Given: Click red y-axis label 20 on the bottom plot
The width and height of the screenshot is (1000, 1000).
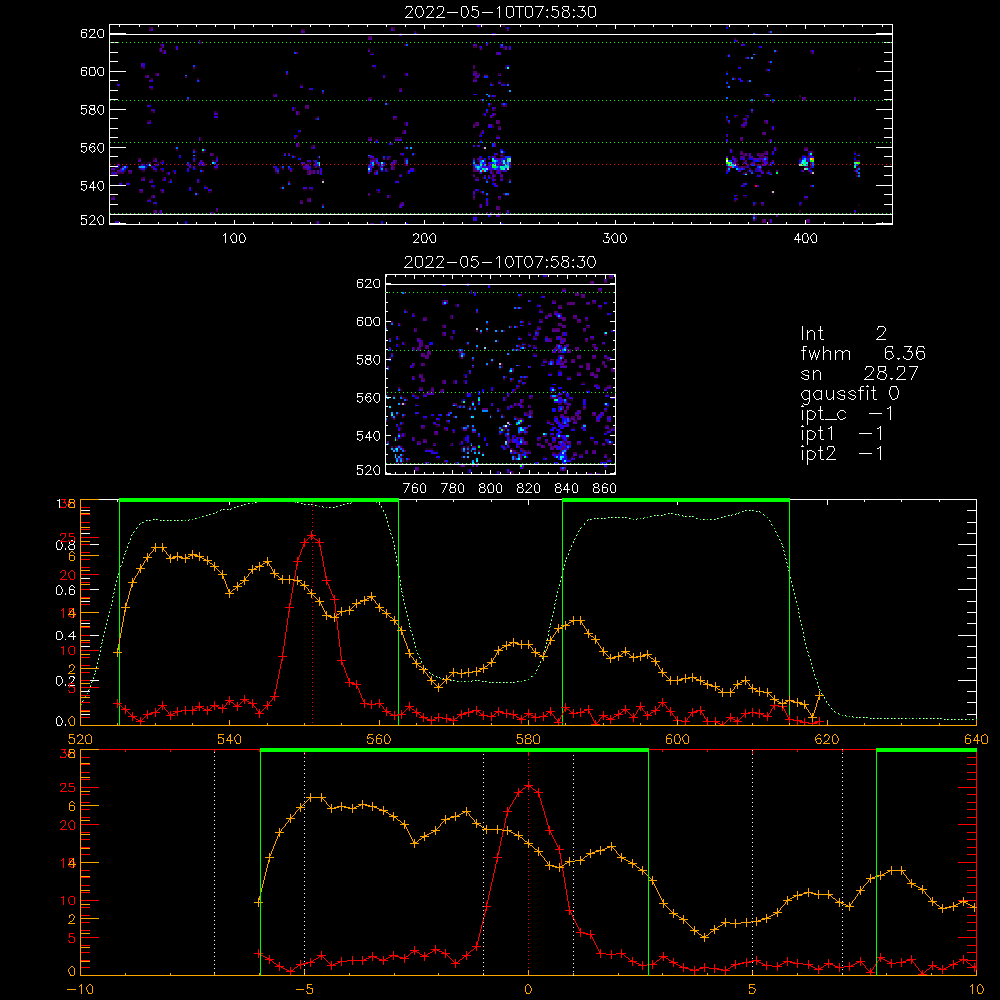Looking at the screenshot, I should (68, 825).
